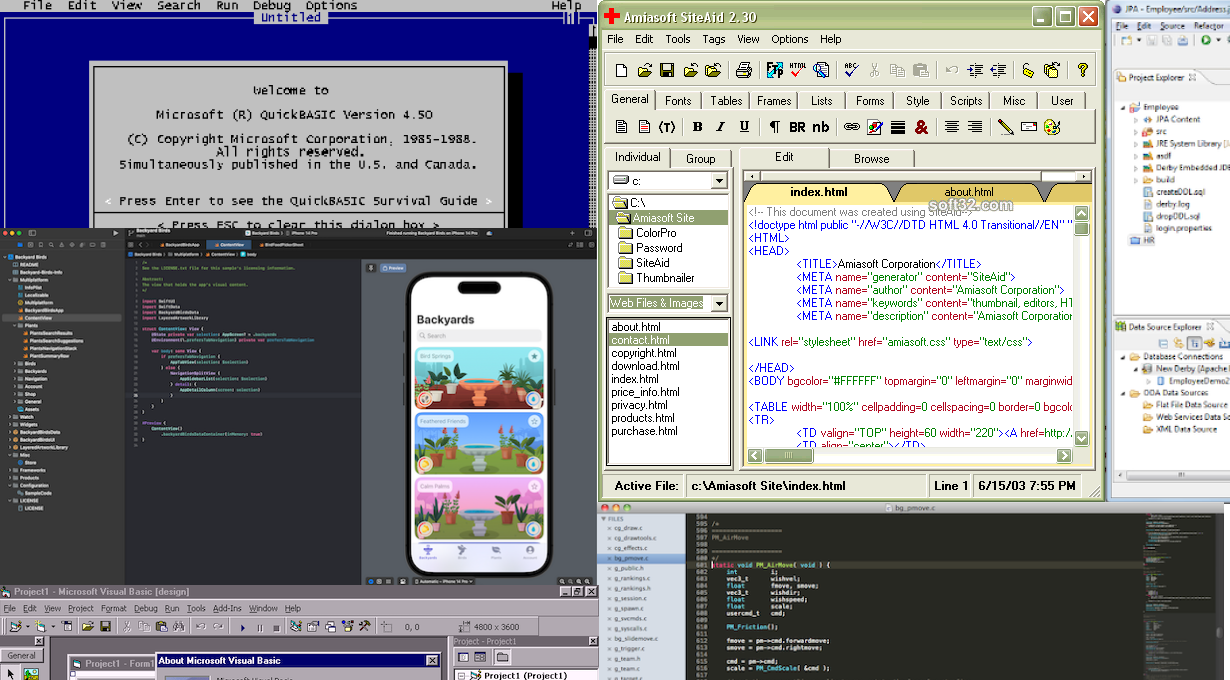This screenshot has height=680, width=1230.
Task: Select the ColorPro folder in SiteAid
Action: 656,233
